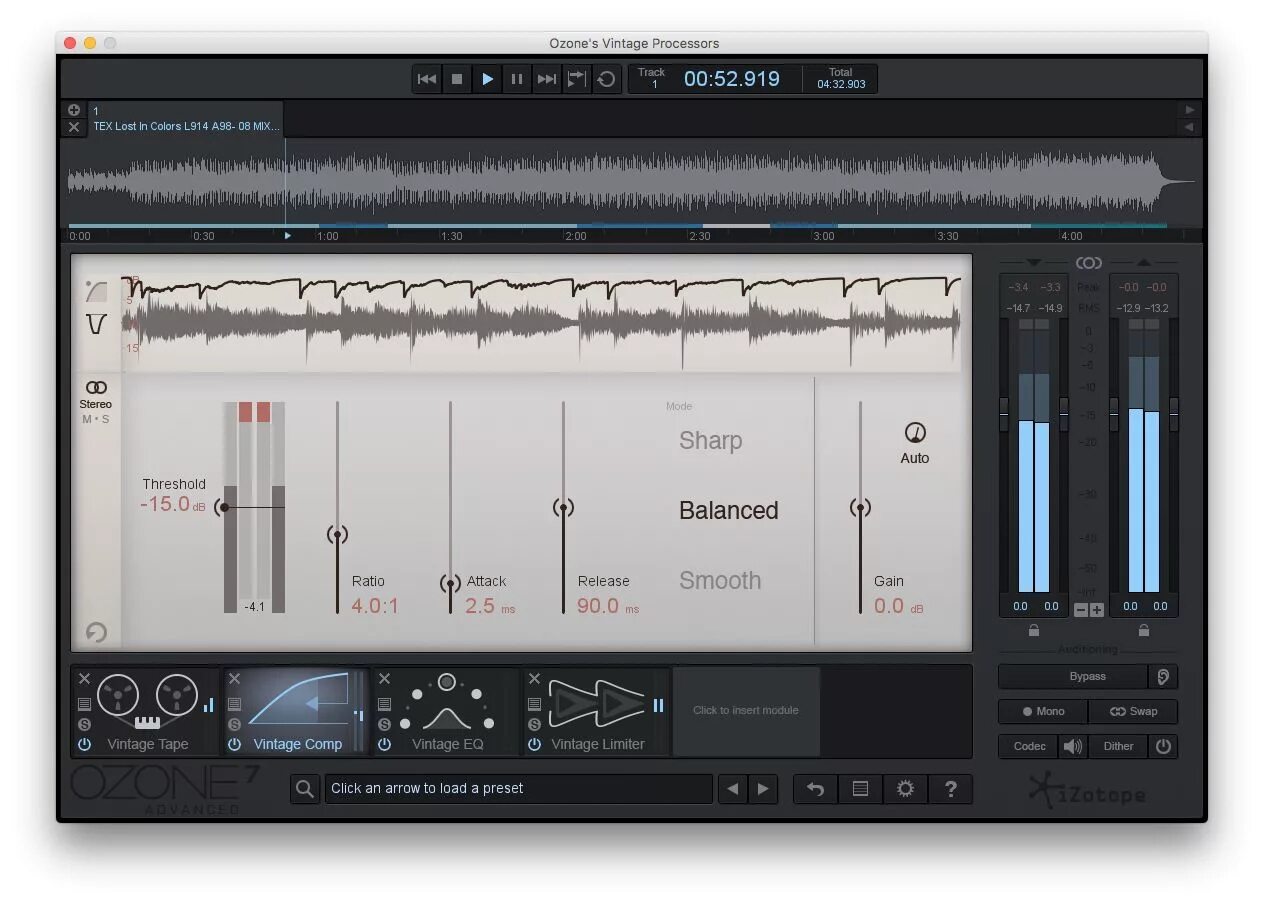Viewport: 1264px width, 903px height.
Task: Click to insert module slot
Action: tap(746, 711)
